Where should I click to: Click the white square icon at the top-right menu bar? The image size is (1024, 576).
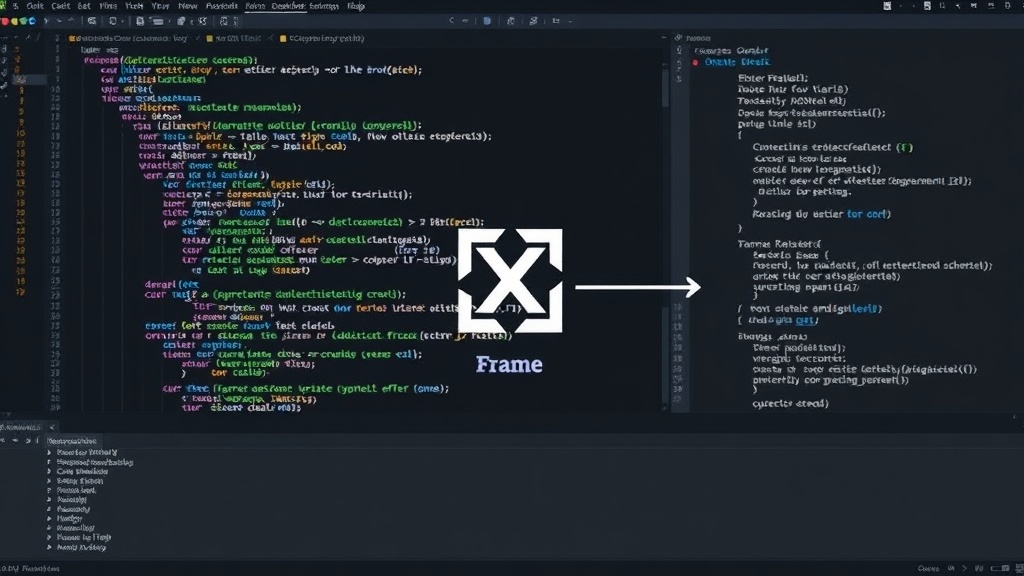[887, 6]
